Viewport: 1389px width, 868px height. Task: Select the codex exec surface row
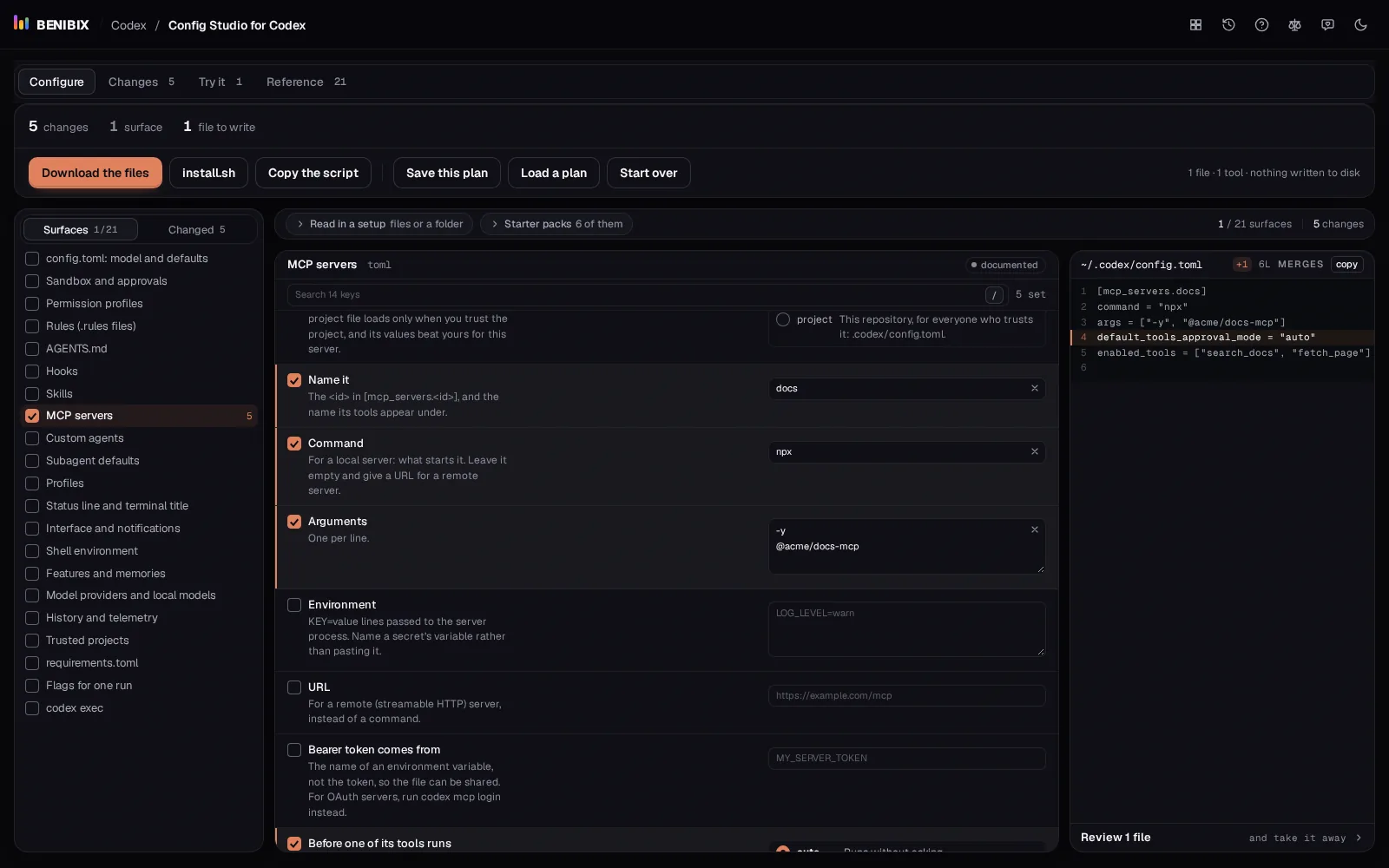(x=139, y=708)
